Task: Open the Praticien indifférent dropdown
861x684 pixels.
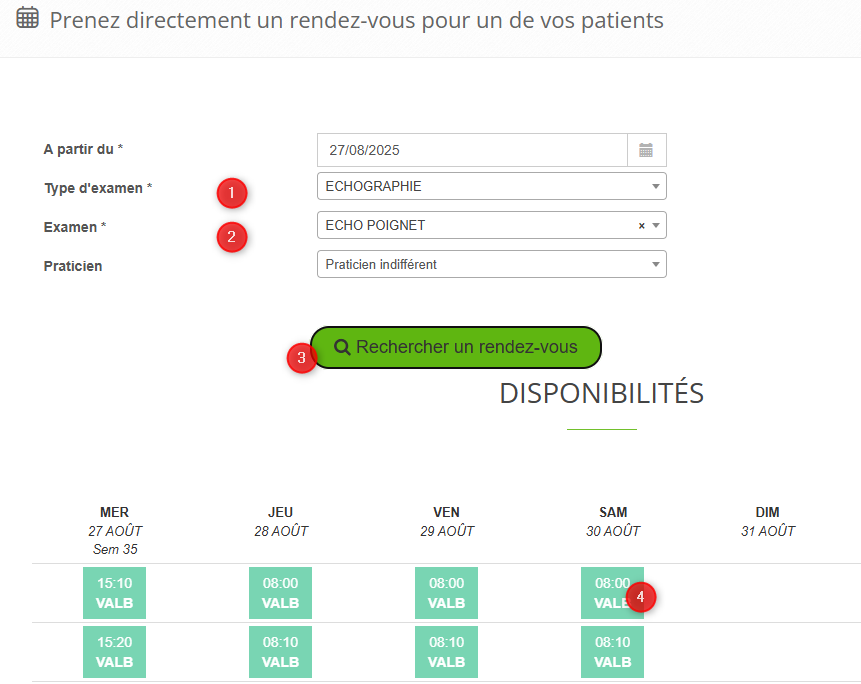Action: click(491, 264)
